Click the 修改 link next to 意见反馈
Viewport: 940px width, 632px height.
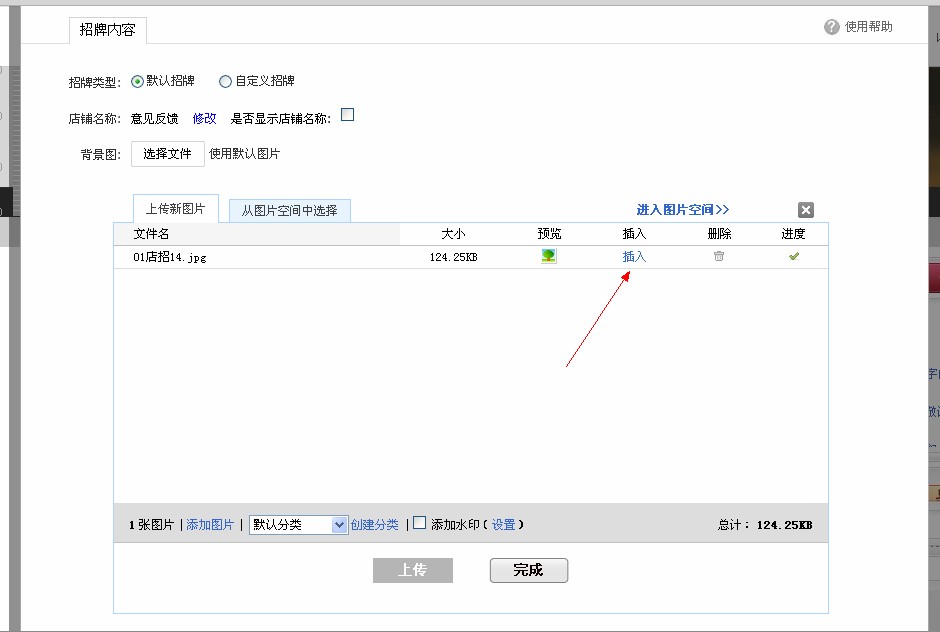click(x=204, y=117)
